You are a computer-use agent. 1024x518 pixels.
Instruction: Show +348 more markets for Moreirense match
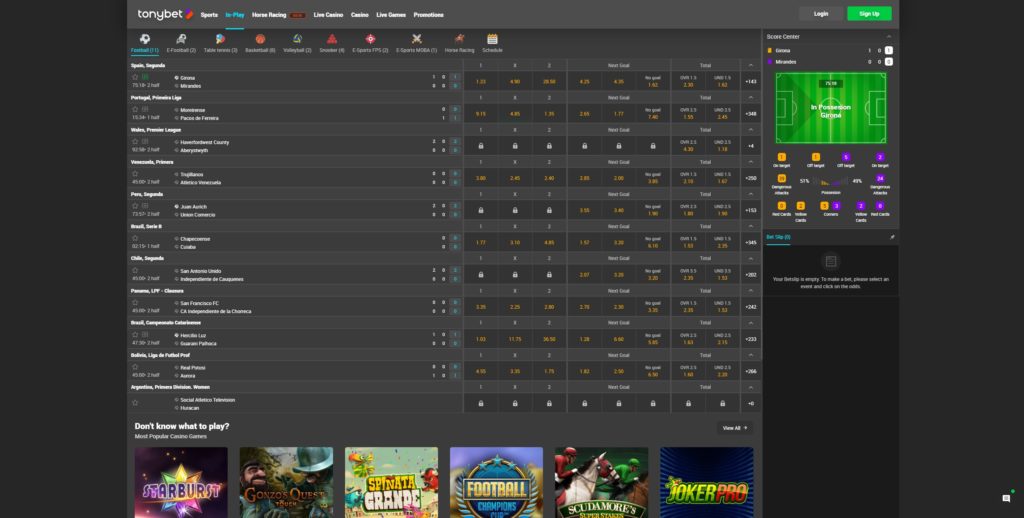[750, 114]
